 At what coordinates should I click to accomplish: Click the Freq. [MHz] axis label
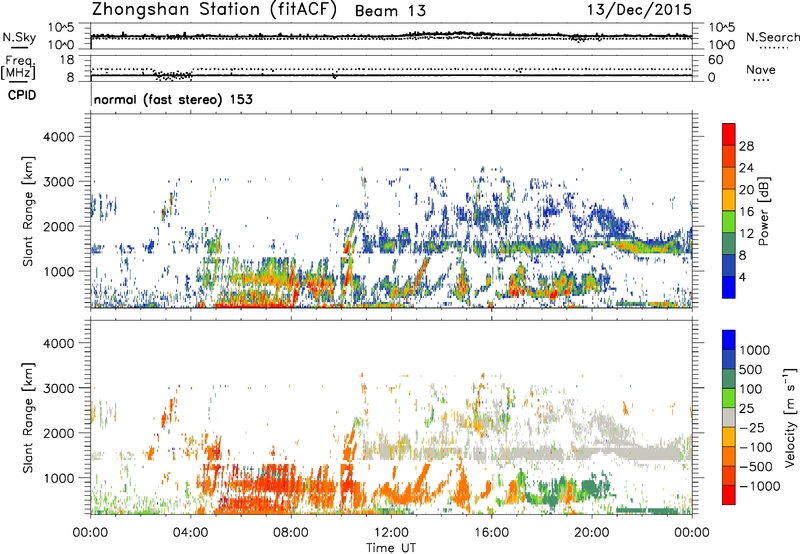[x=18, y=67]
